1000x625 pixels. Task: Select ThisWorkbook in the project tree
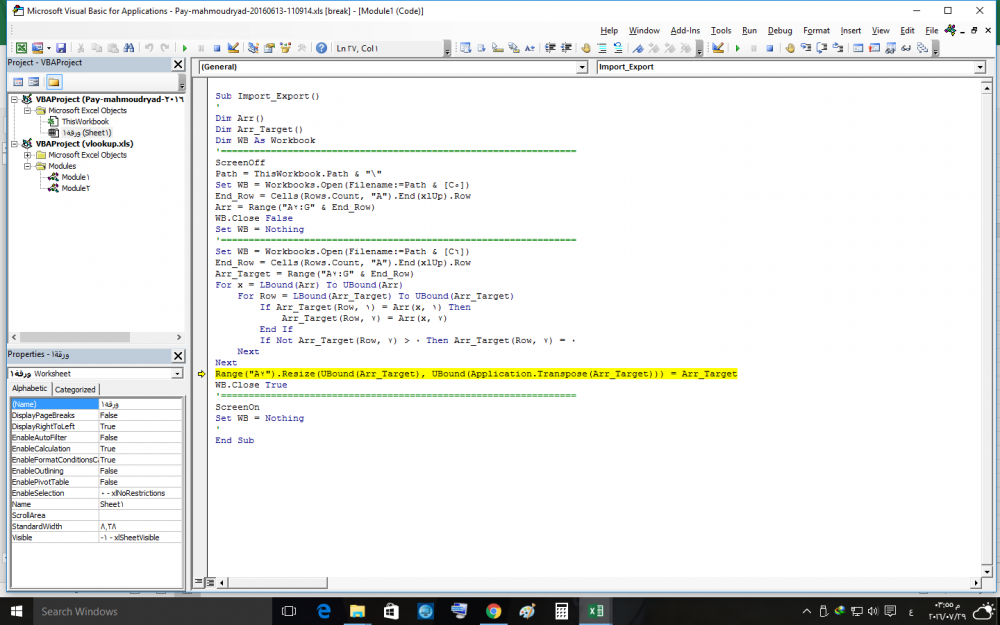85,122
